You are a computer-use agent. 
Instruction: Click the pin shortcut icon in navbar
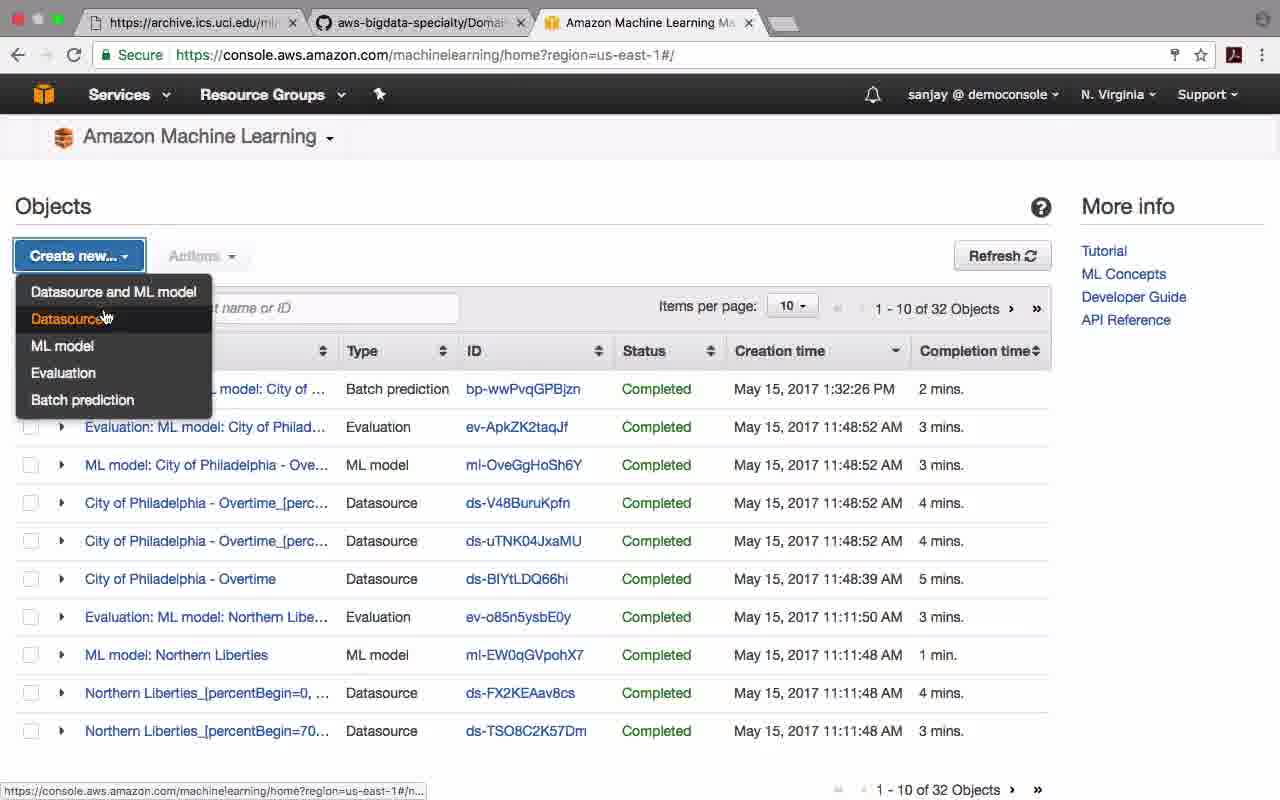(x=379, y=94)
